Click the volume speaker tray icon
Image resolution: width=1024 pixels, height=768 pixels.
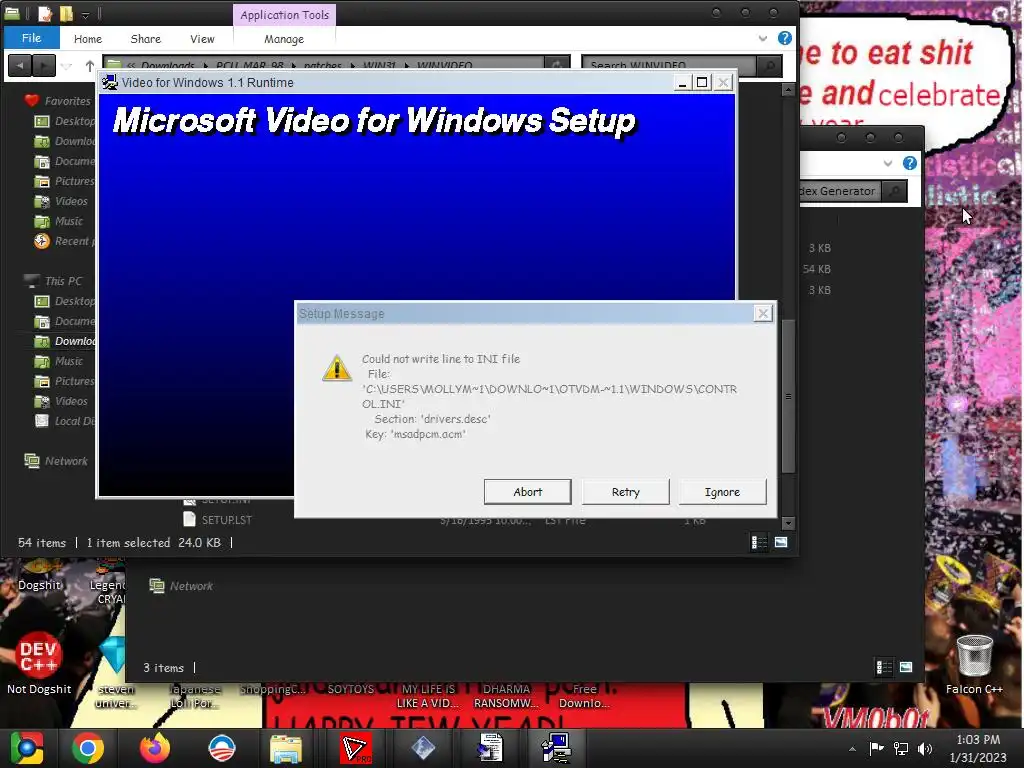[925, 748]
